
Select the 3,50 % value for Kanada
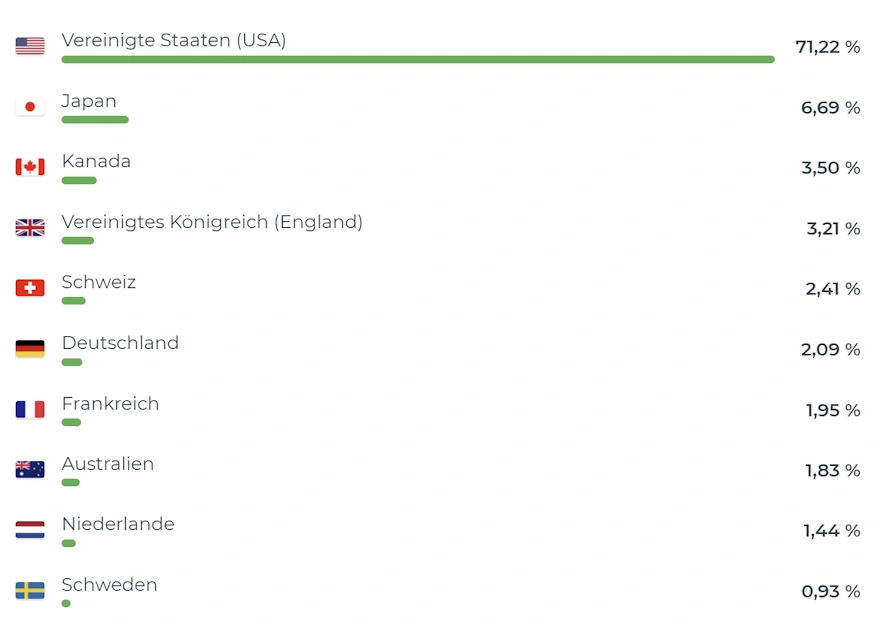point(830,168)
